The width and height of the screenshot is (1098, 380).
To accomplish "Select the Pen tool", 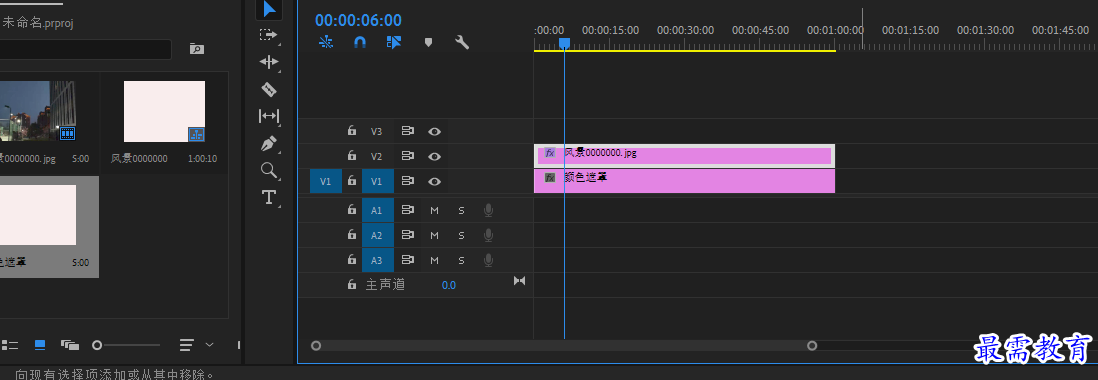I will [269, 143].
